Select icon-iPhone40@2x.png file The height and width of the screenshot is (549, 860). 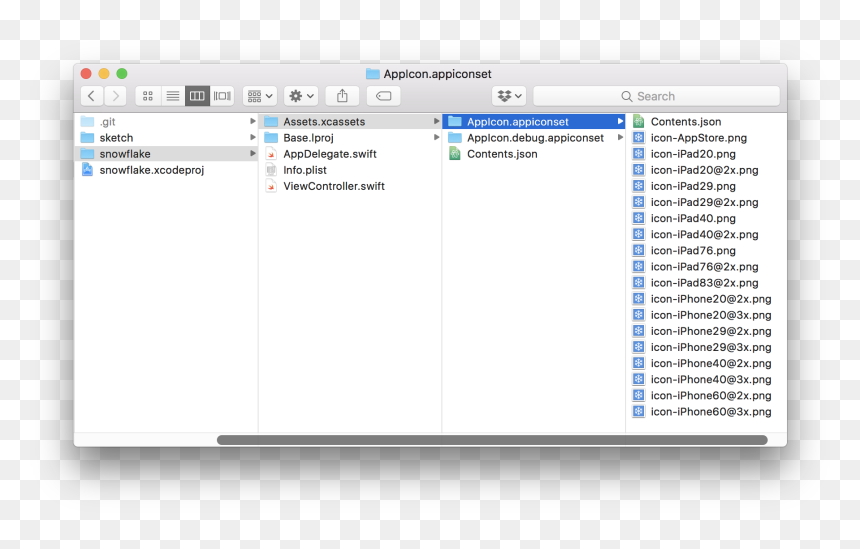702,363
